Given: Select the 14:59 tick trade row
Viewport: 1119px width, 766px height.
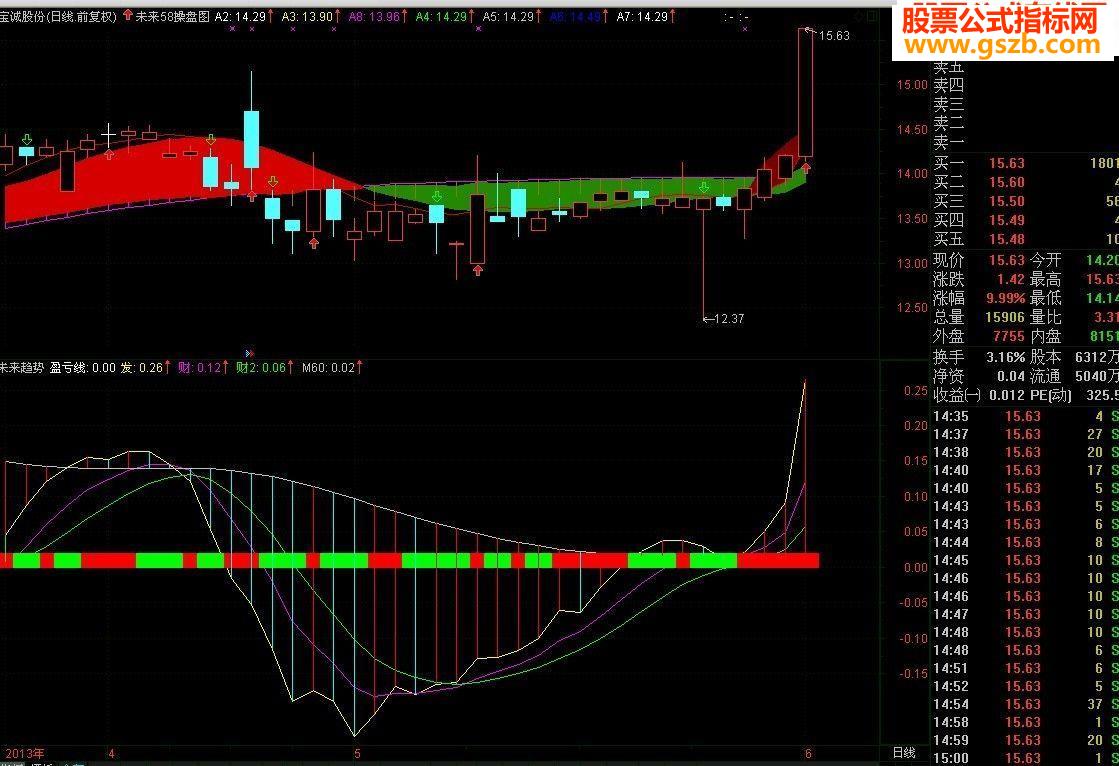Looking at the screenshot, I should tap(1026, 740).
